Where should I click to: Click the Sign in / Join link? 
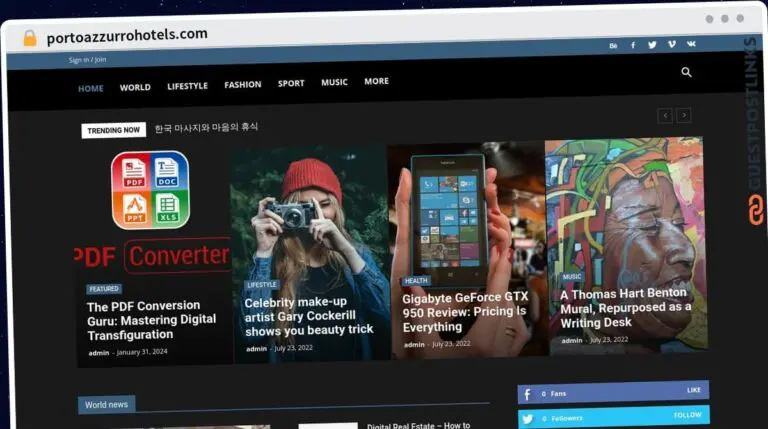point(87,60)
